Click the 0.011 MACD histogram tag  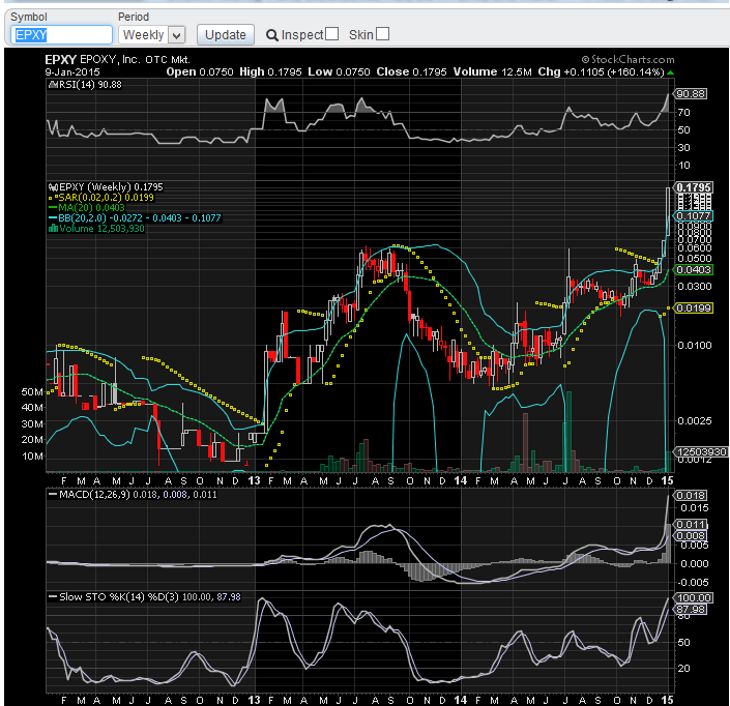[691, 524]
